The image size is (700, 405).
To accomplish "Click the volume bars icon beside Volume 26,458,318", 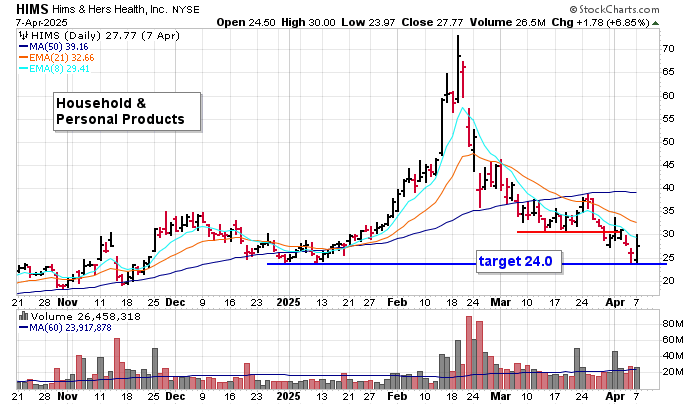I will [x=23, y=316].
